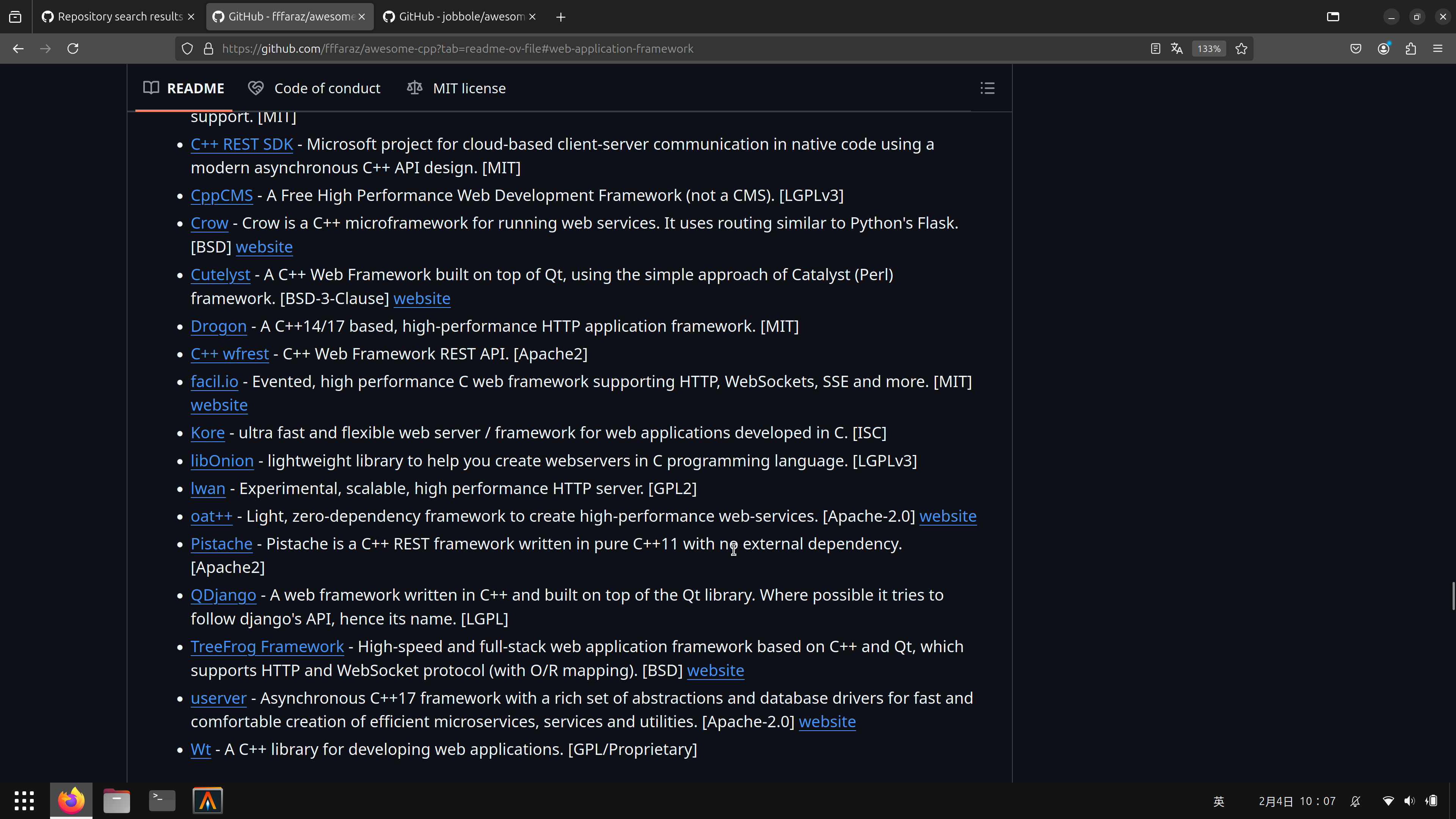The height and width of the screenshot is (819, 1456).
Task: Save the page to Pocket
Action: (x=1356, y=49)
